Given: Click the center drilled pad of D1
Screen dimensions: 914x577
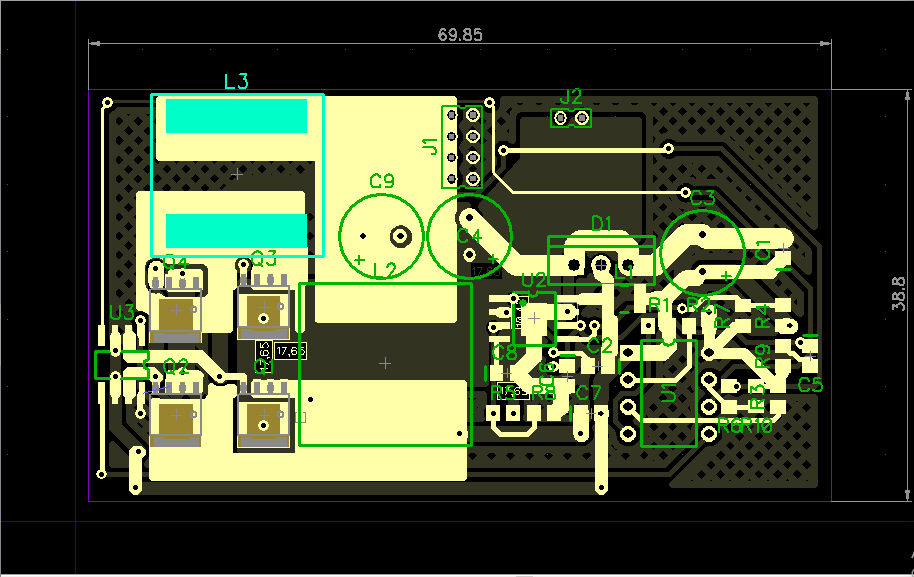Looking at the screenshot, I should (x=602, y=265).
